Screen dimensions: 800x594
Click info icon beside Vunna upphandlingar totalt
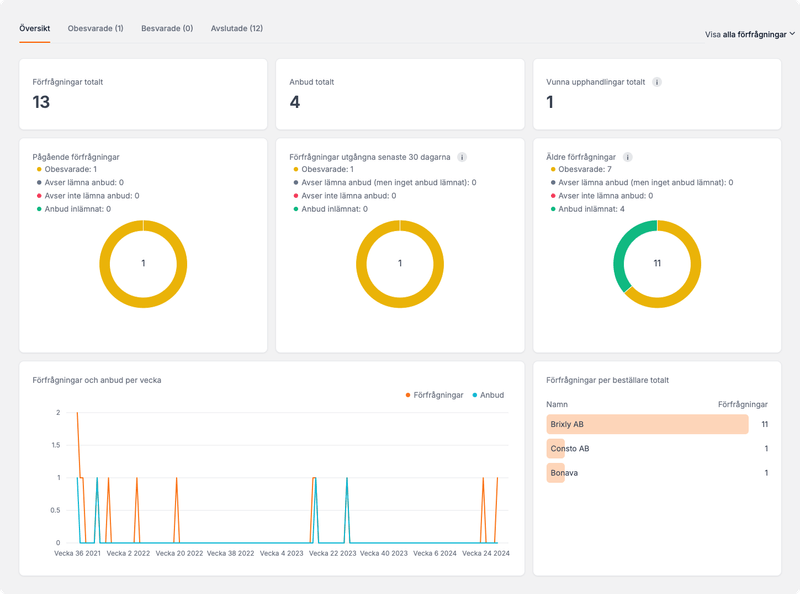point(657,82)
